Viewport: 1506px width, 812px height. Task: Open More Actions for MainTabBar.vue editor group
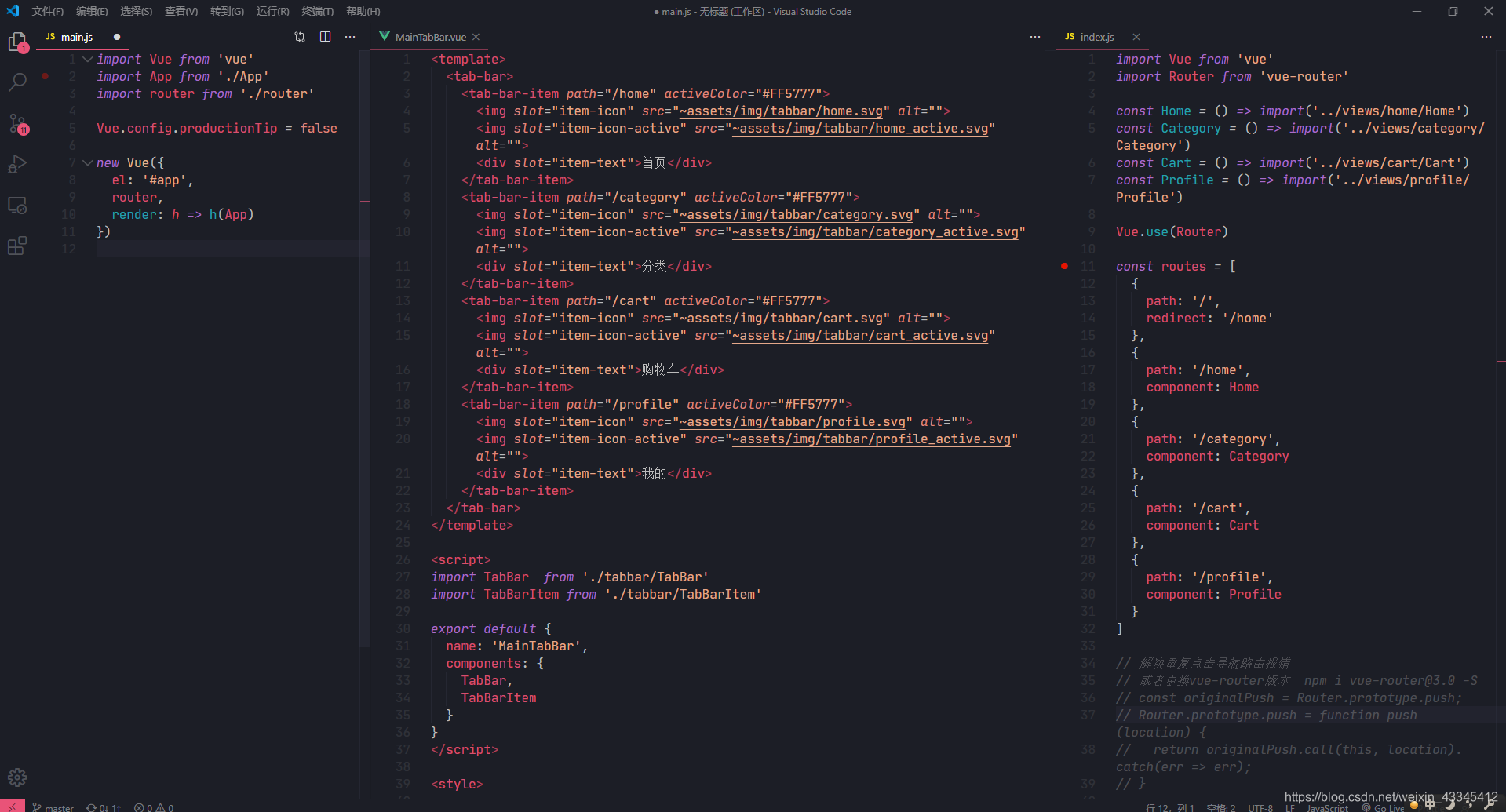coord(1035,37)
